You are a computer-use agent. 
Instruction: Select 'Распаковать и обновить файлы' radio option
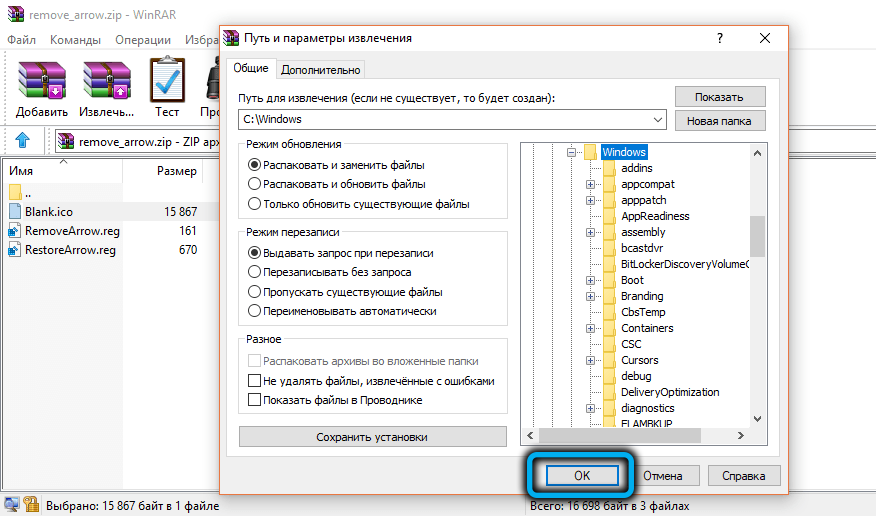(x=254, y=184)
